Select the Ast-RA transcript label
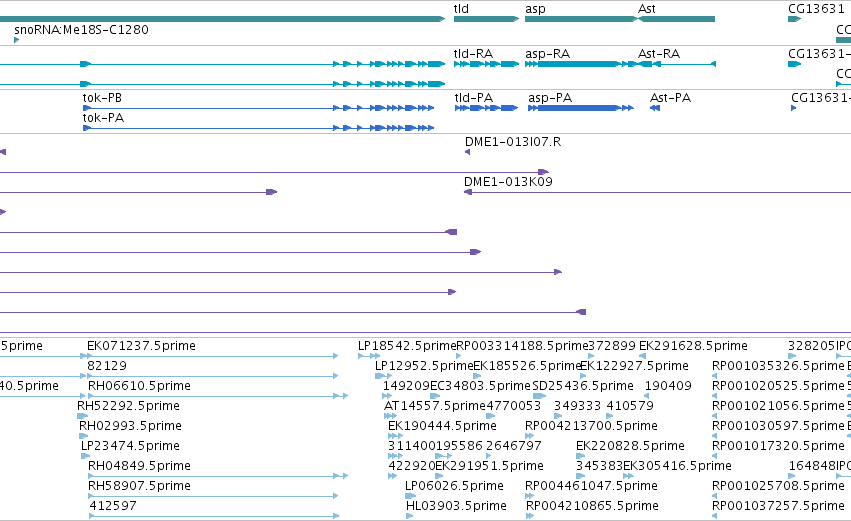851x521 pixels. (x=659, y=54)
